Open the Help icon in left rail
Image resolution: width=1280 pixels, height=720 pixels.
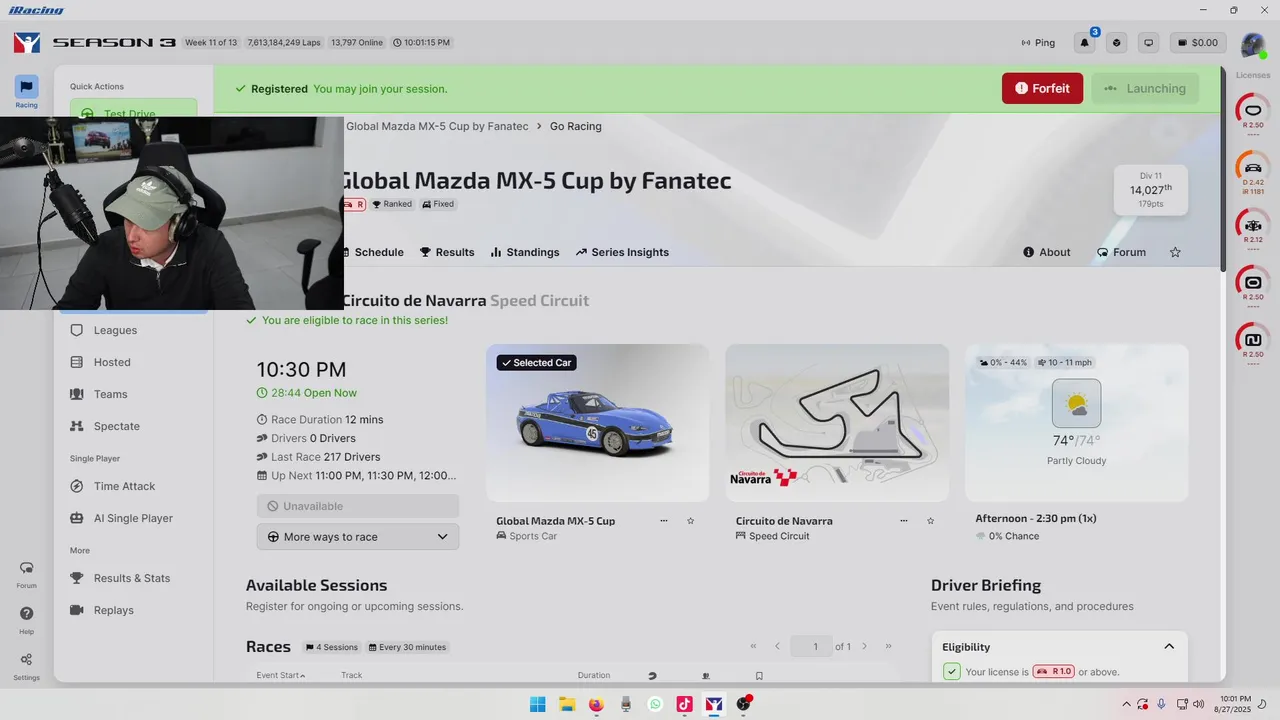26,620
